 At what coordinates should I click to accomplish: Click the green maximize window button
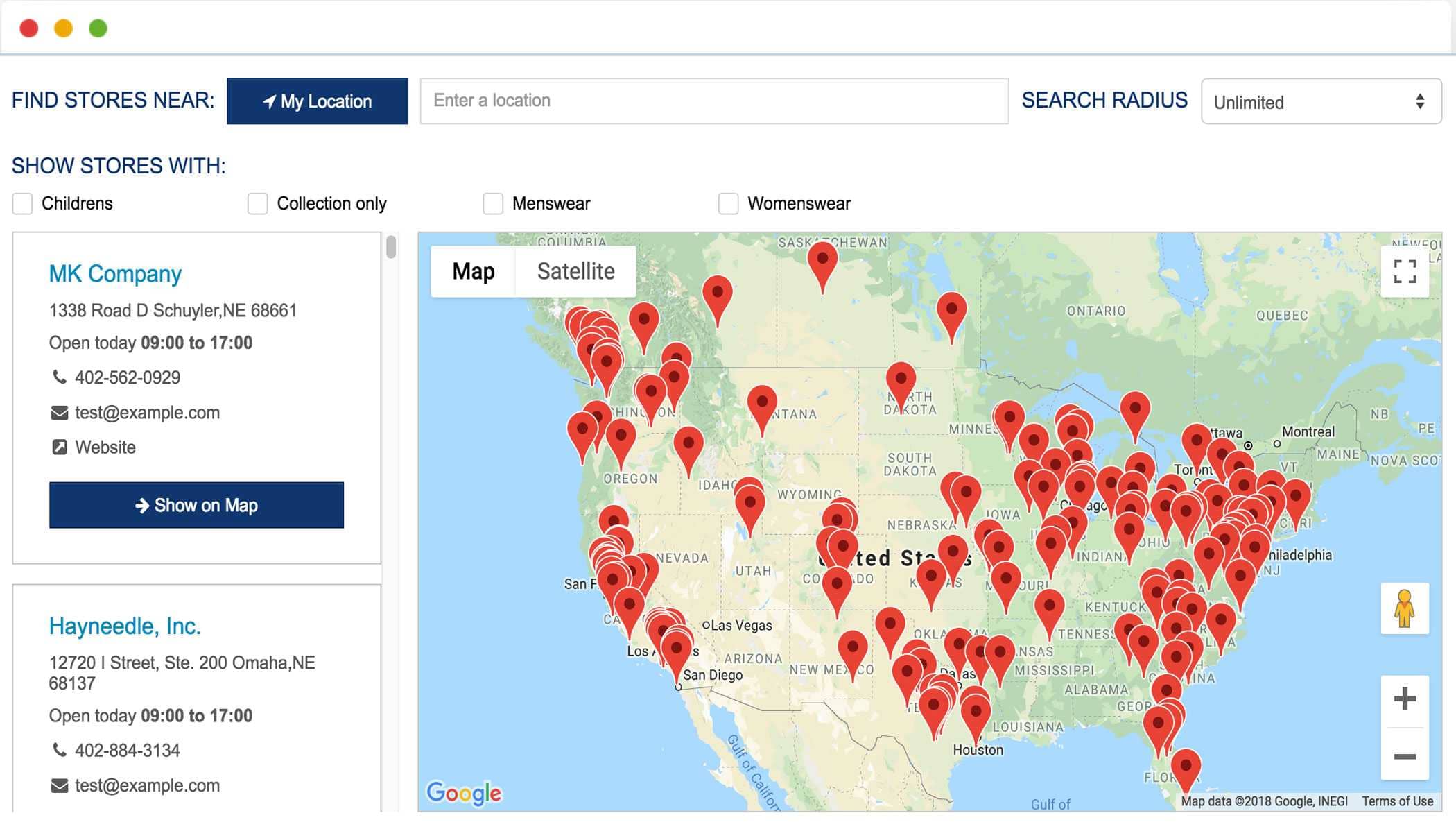98,28
